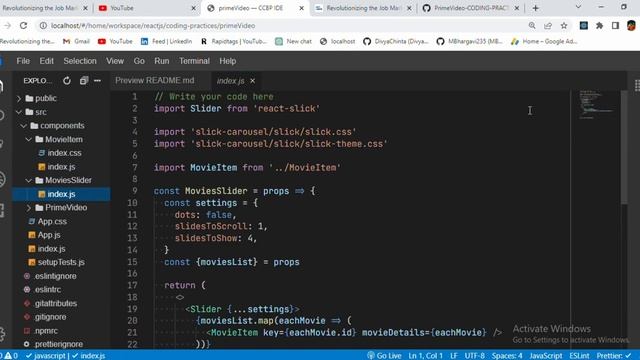Open App.js file
The height and width of the screenshot is (360, 640).
pos(61,235)
